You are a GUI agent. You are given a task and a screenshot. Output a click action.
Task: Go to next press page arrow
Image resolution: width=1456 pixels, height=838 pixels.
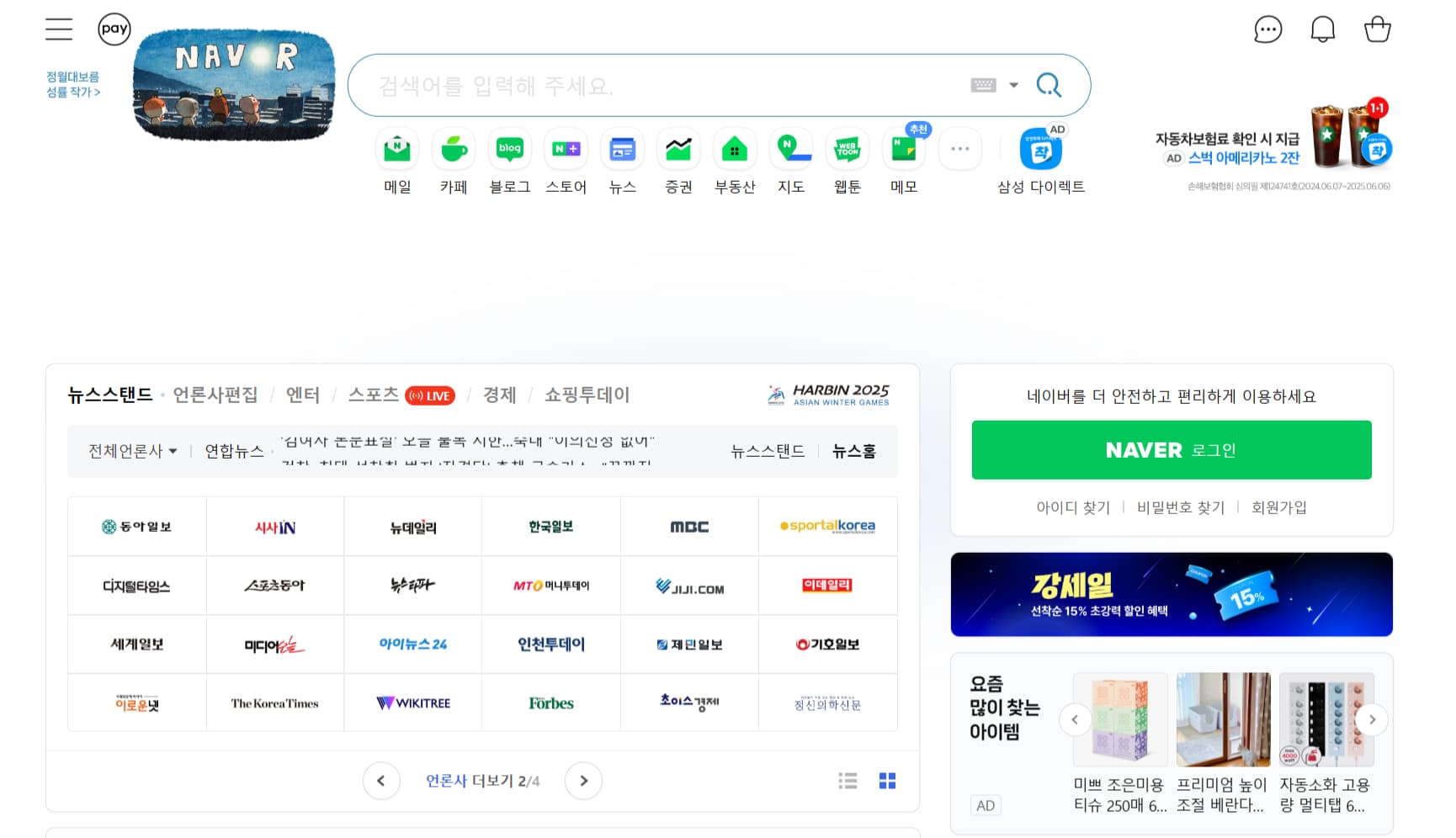[x=584, y=781]
